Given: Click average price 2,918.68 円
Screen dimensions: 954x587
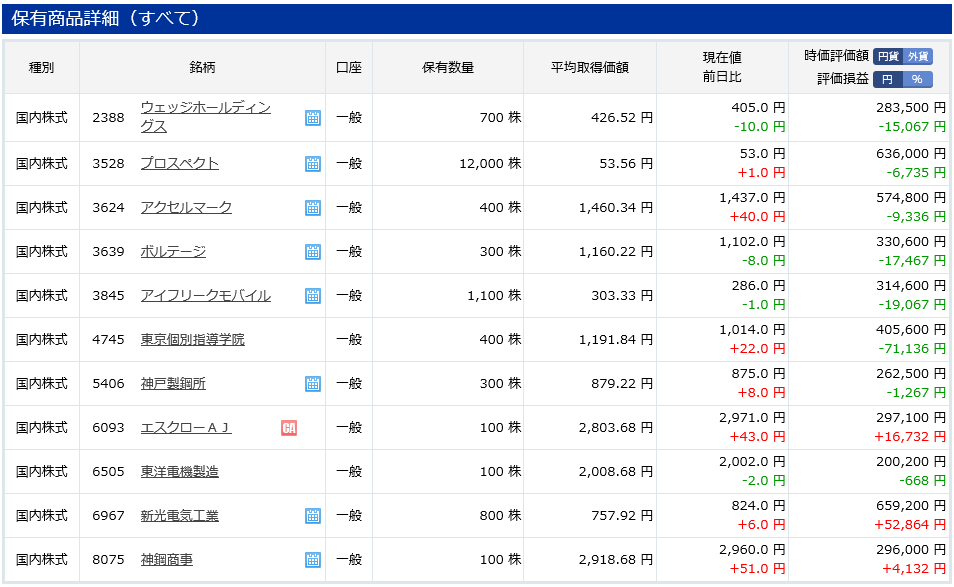Looking at the screenshot, I should [x=616, y=560].
